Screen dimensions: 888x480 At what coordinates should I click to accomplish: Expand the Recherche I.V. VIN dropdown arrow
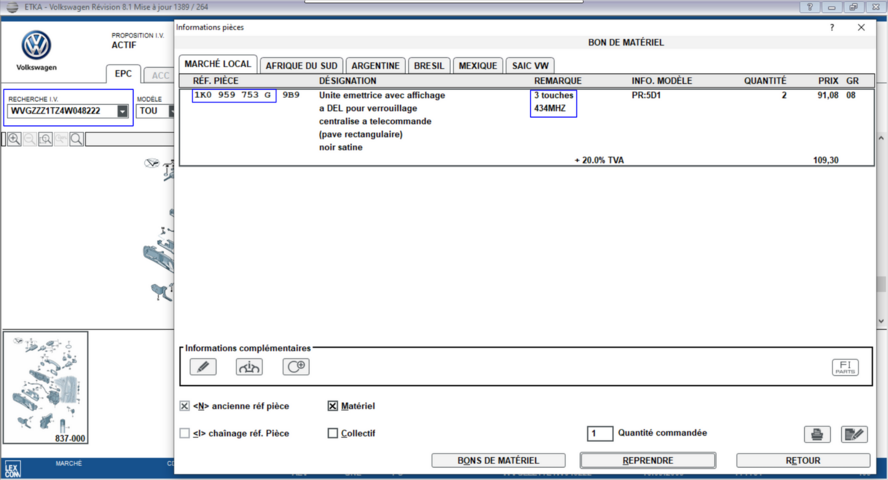click(122, 111)
